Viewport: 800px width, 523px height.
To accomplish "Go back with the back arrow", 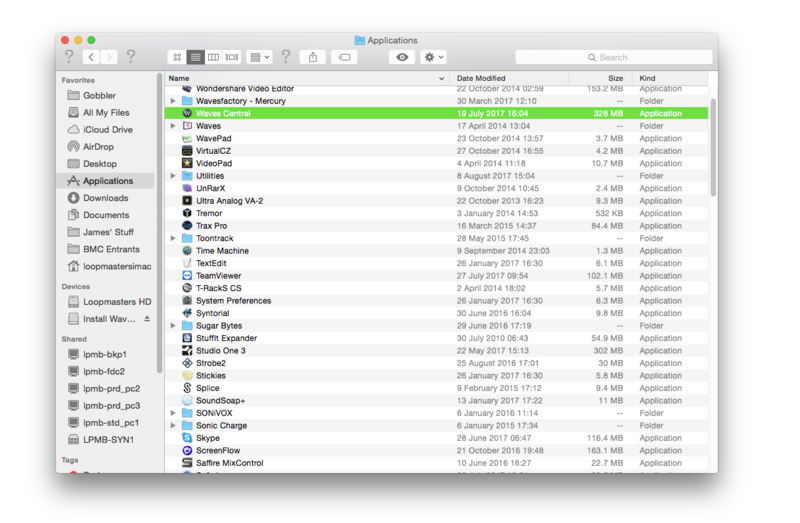I will click(91, 58).
